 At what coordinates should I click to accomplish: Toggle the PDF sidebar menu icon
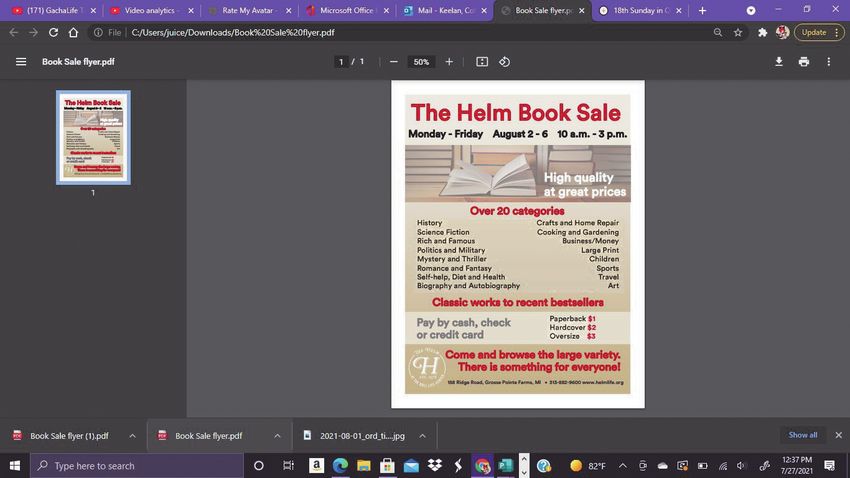21,62
